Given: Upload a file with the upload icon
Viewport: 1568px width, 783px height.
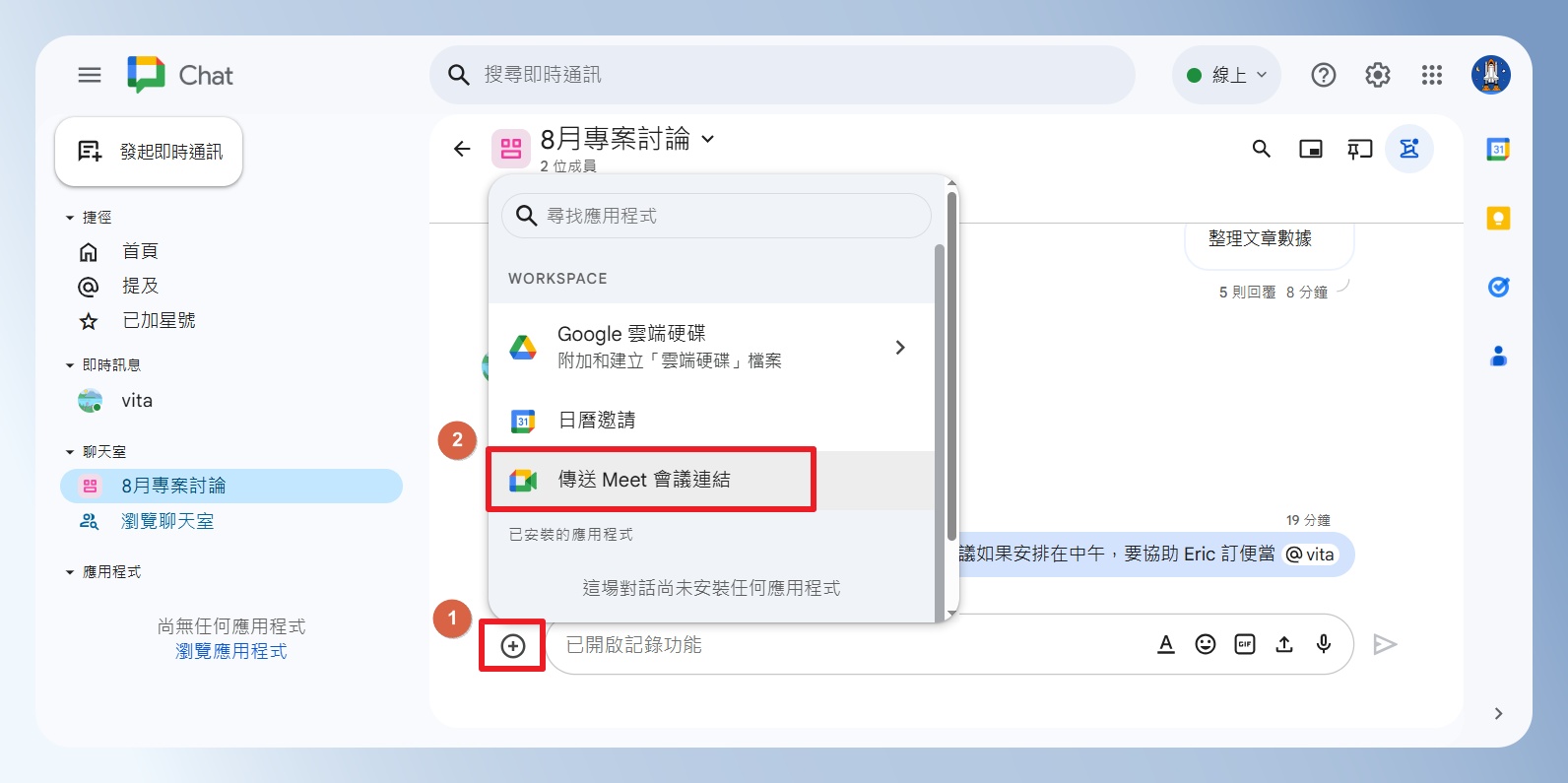Looking at the screenshot, I should 1284,644.
